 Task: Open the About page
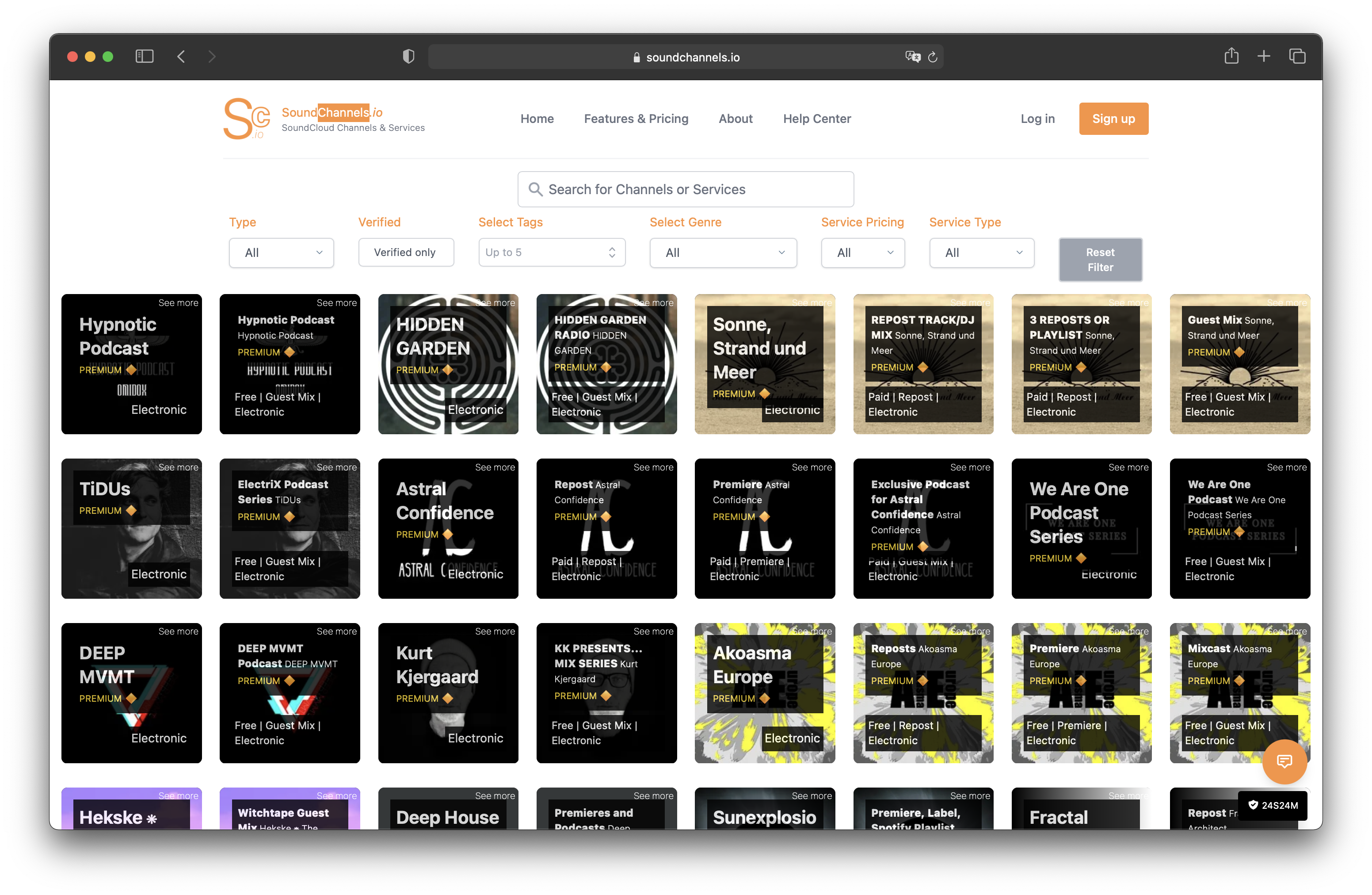[x=736, y=119]
